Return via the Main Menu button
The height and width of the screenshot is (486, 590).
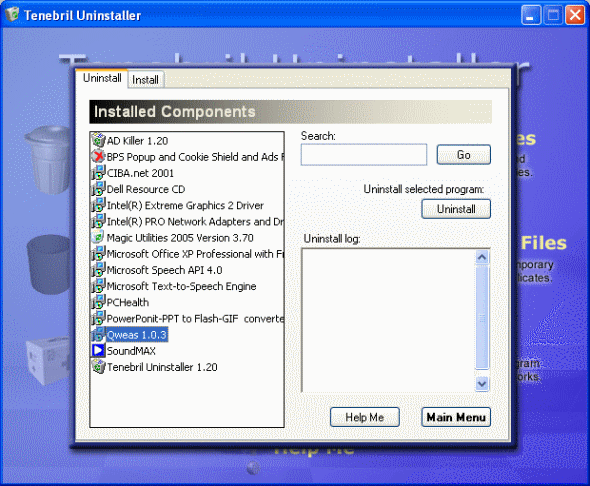click(x=456, y=417)
